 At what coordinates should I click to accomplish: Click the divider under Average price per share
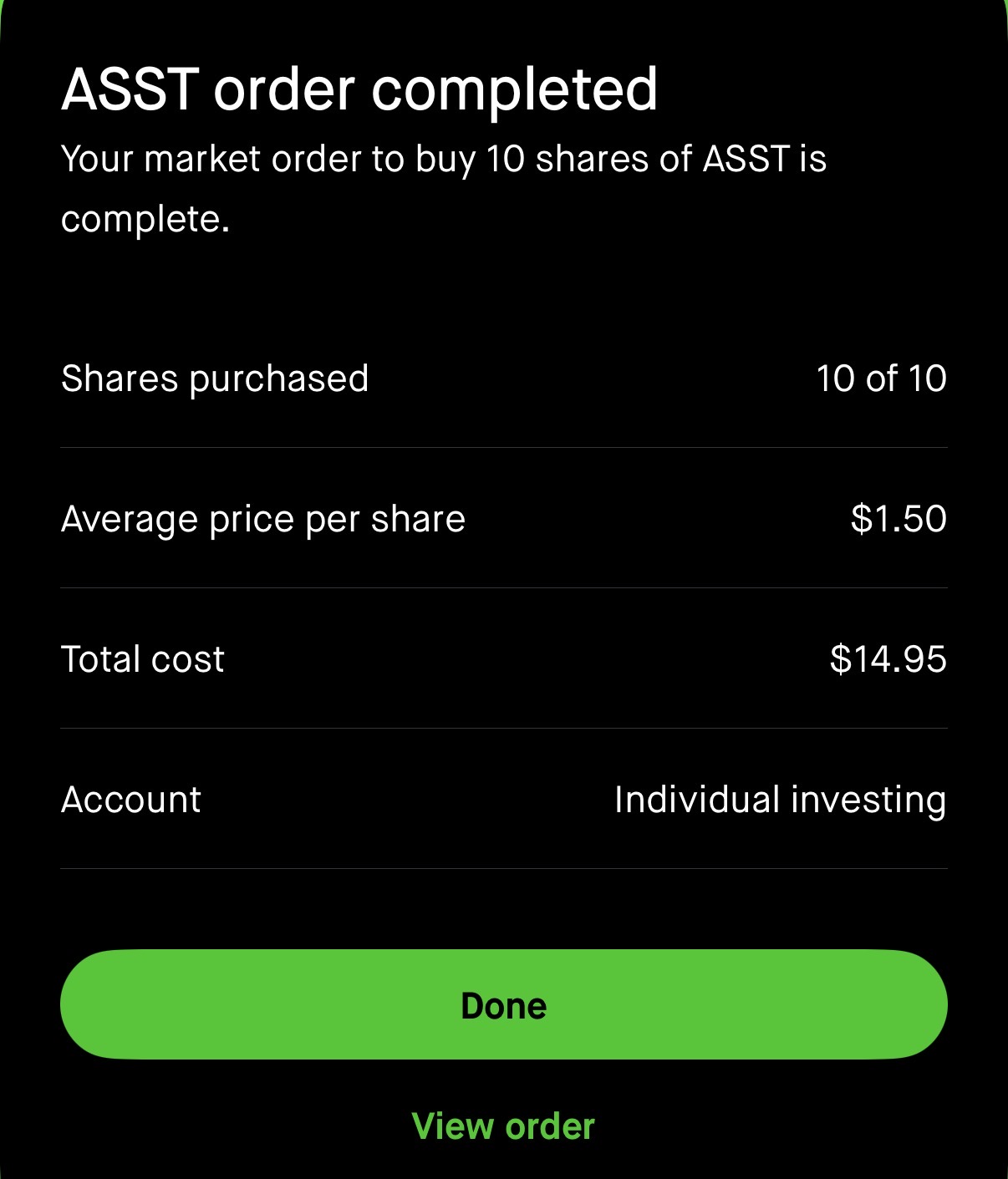click(x=503, y=588)
